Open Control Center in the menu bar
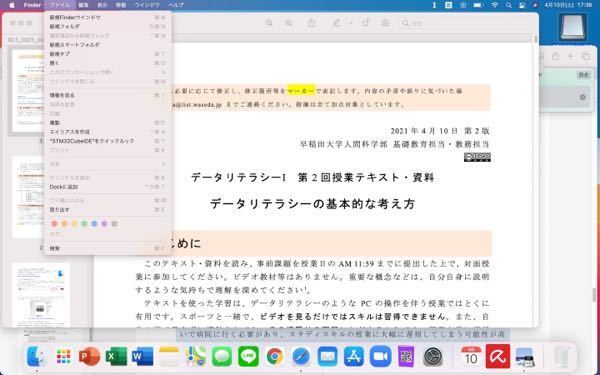Screen dimensions: 600x375 522,5
